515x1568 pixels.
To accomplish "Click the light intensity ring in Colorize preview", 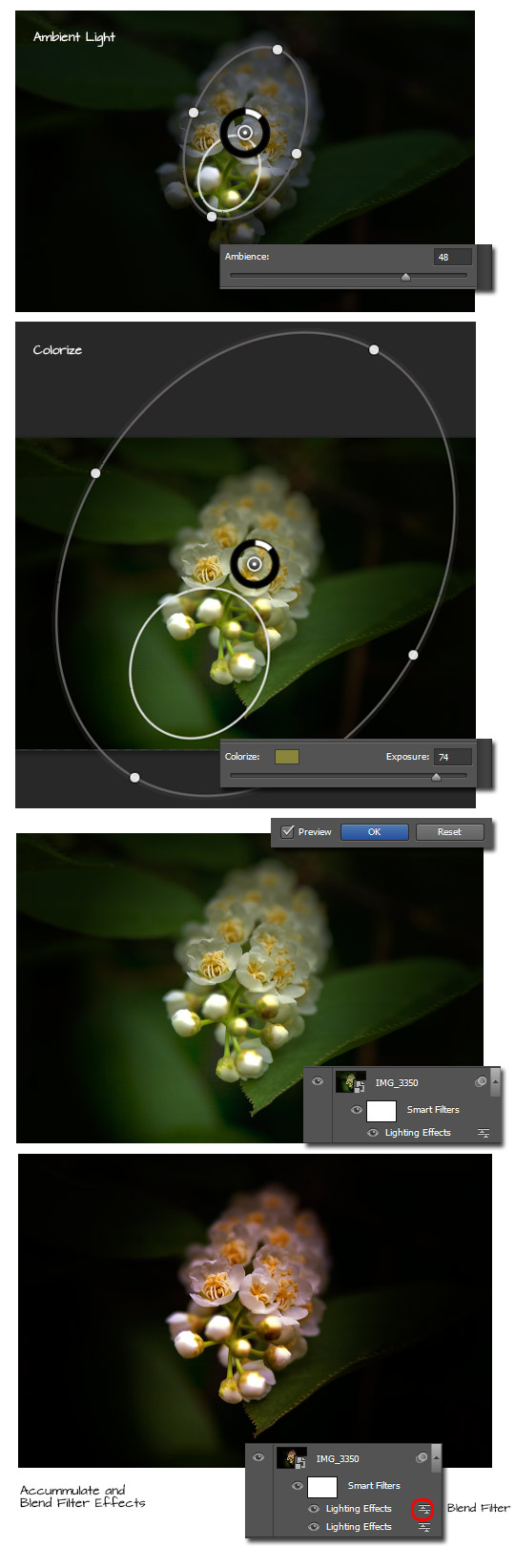I will pyautogui.click(x=255, y=564).
